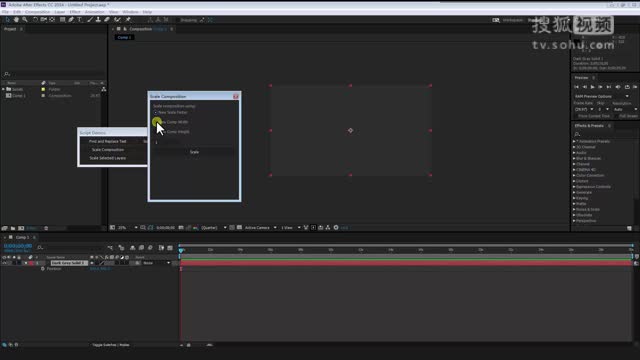The width and height of the screenshot is (640, 360).
Task: Click First Frame button in Preview panel
Action: coord(576,87)
